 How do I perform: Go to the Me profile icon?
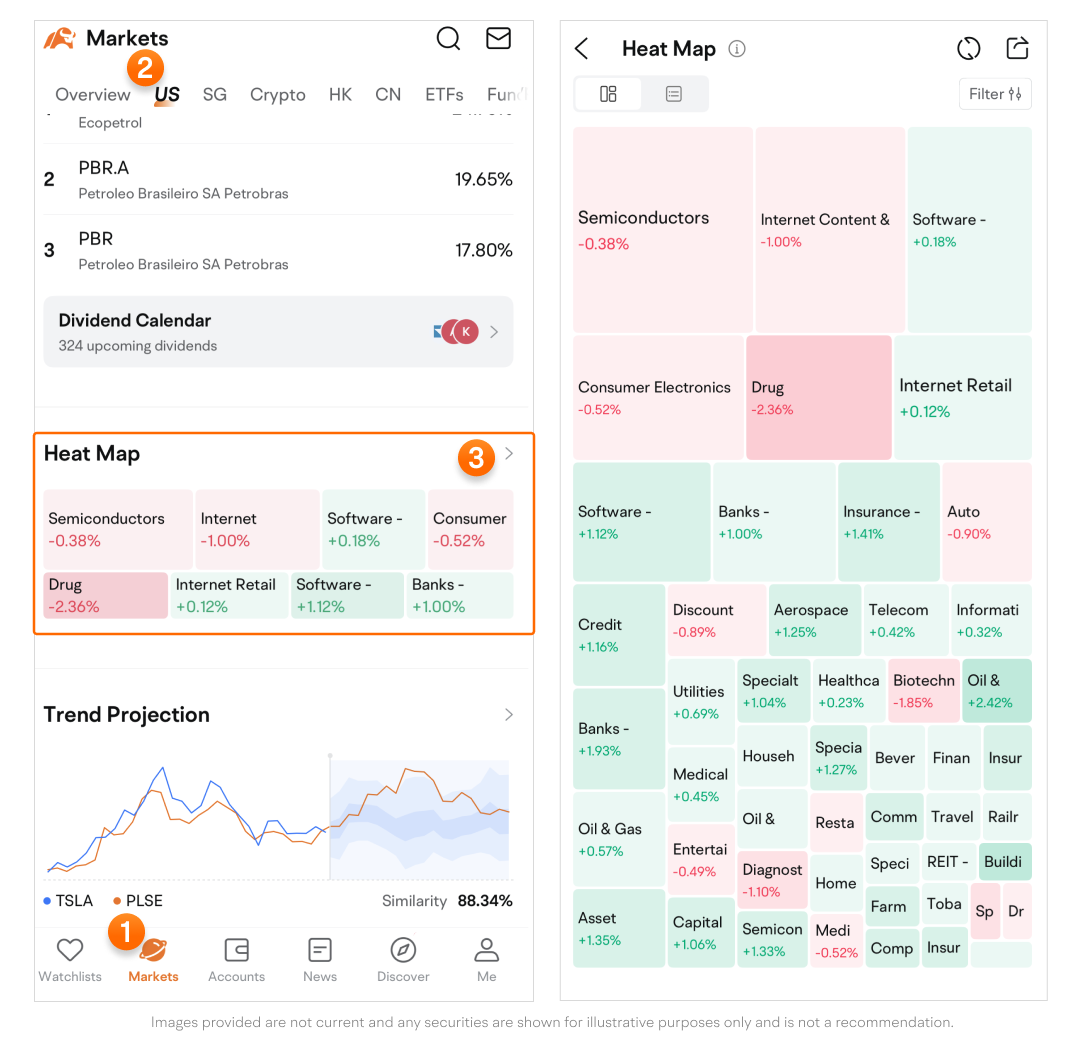click(x=487, y=950)
